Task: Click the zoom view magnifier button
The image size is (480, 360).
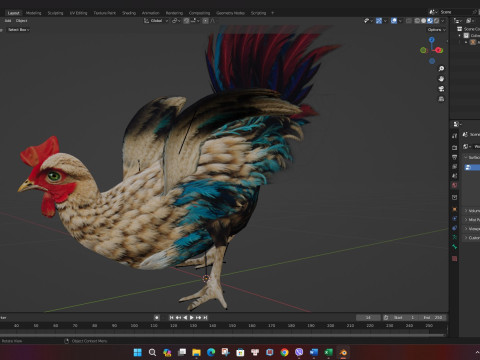Action: tap(441, 69)
